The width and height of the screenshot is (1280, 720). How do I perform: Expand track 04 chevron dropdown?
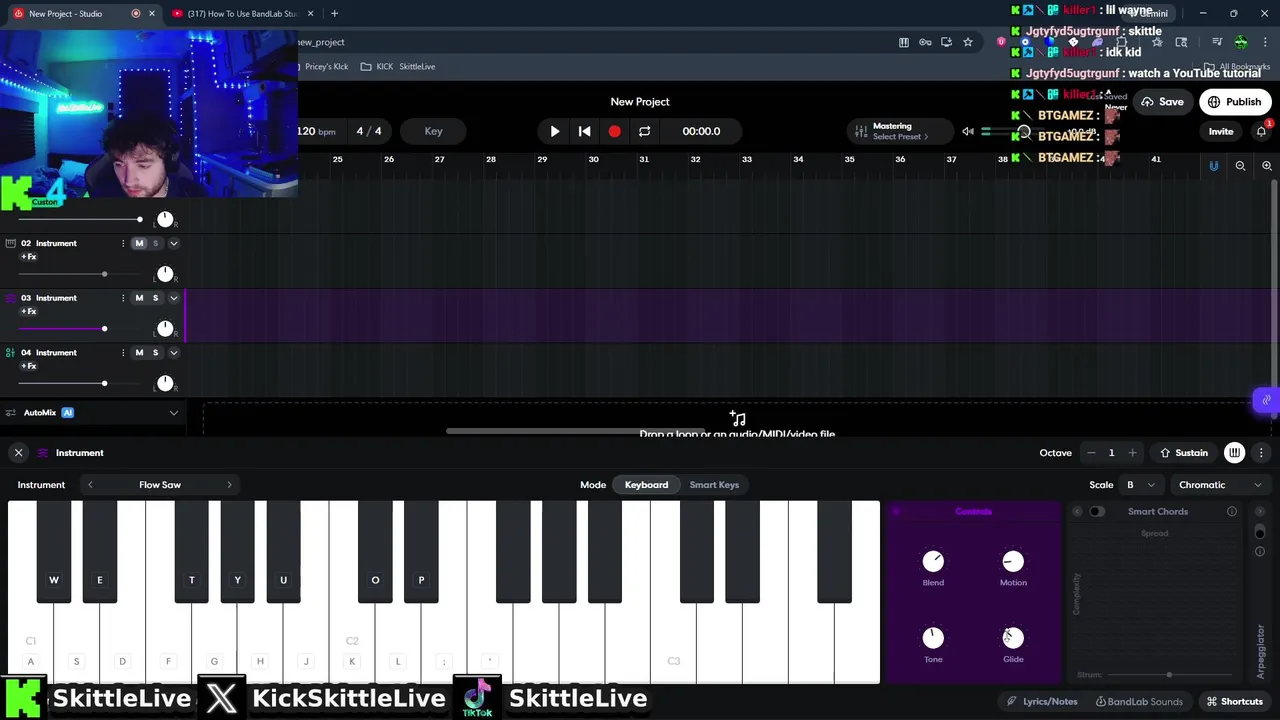(173, 352)
